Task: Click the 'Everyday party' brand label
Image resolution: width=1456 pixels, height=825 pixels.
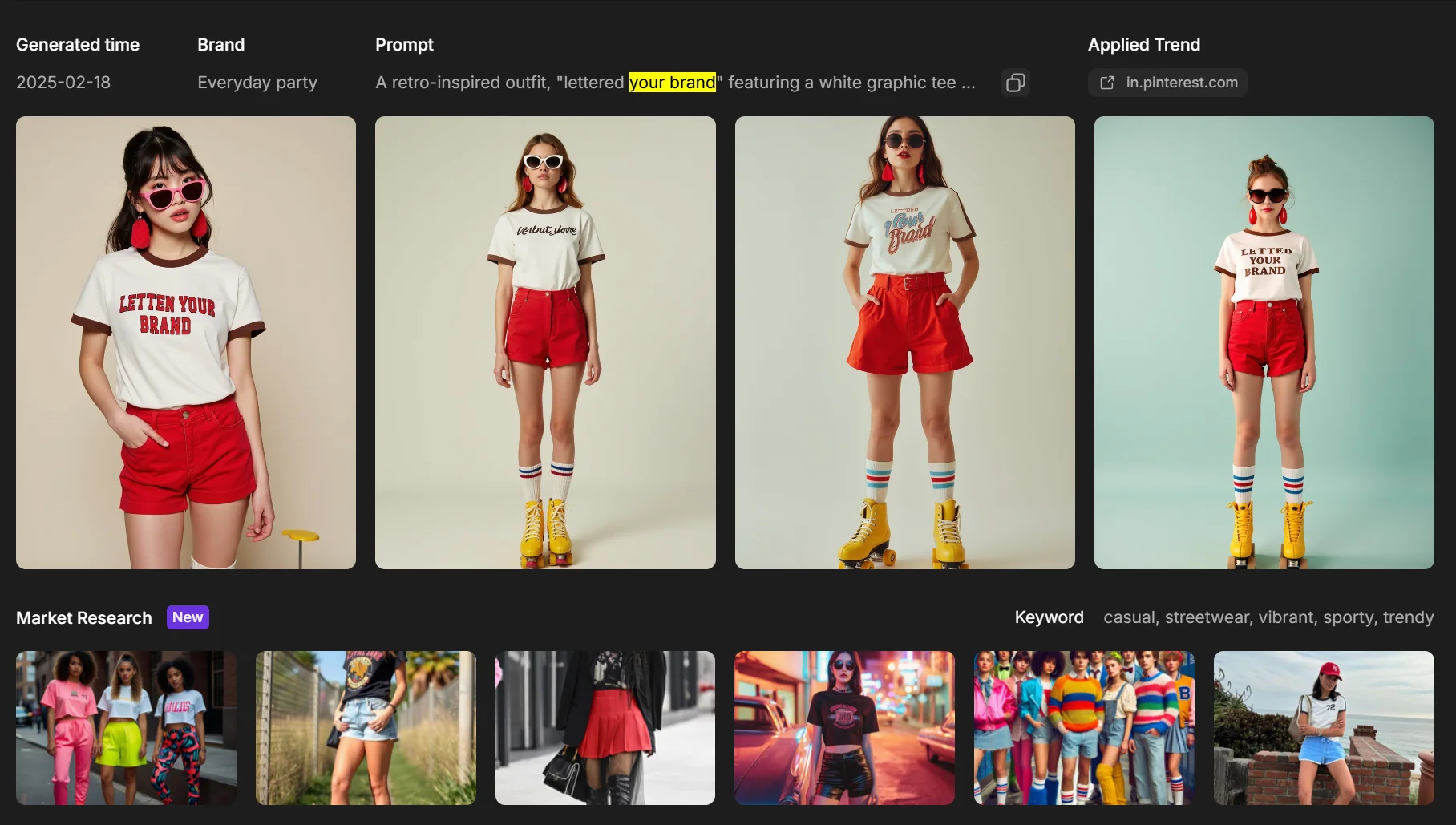Action: 257,82
